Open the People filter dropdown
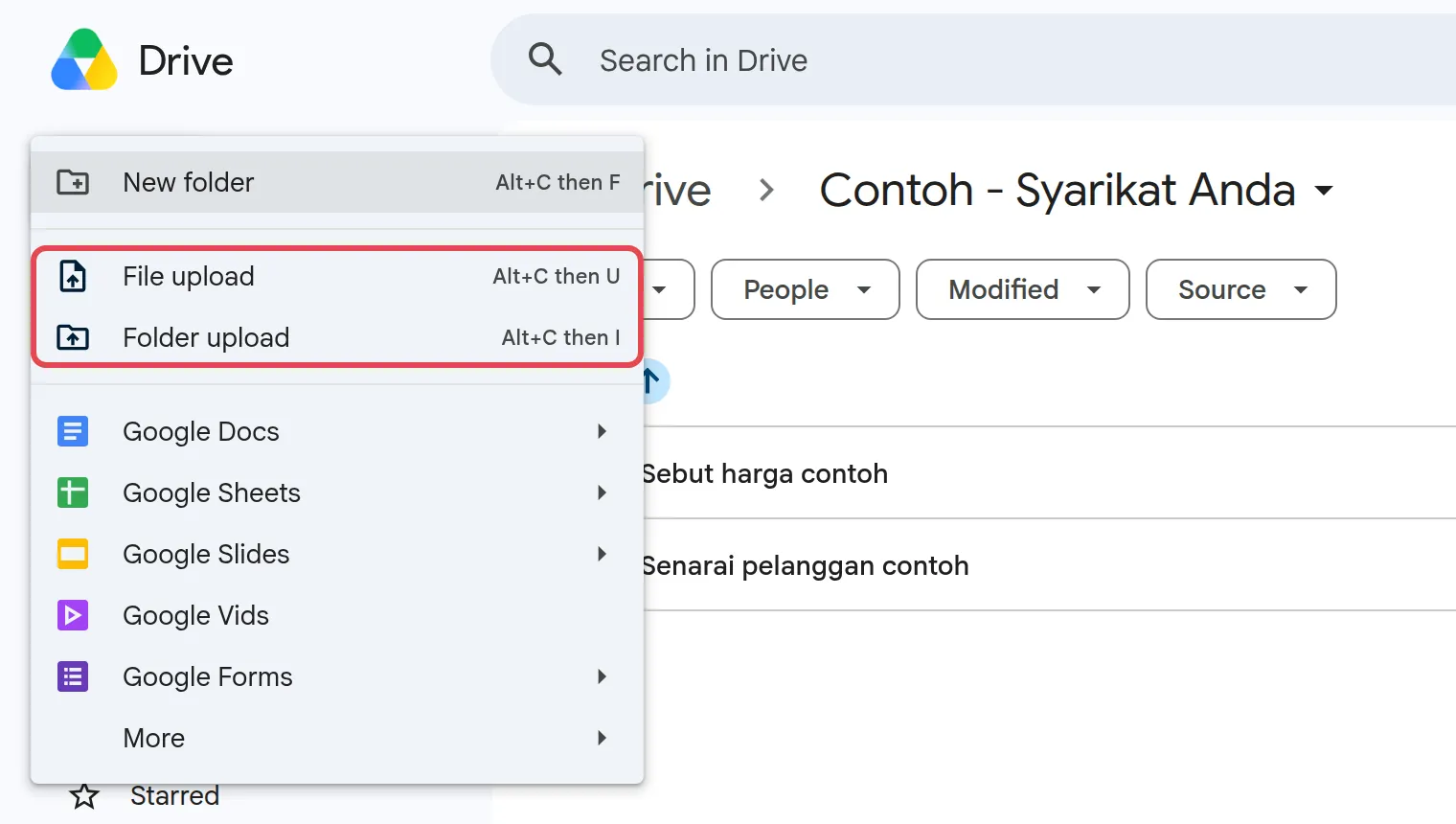Screen dimensions: 1456x824 [x=806, y=289]
